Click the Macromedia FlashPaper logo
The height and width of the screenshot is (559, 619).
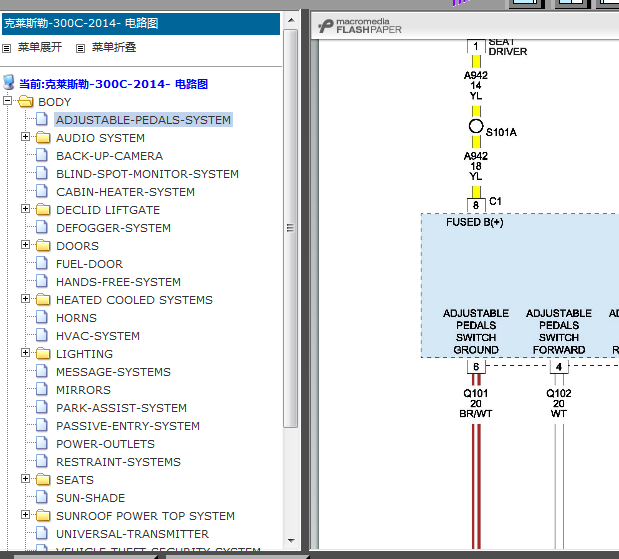coord(360,26)
